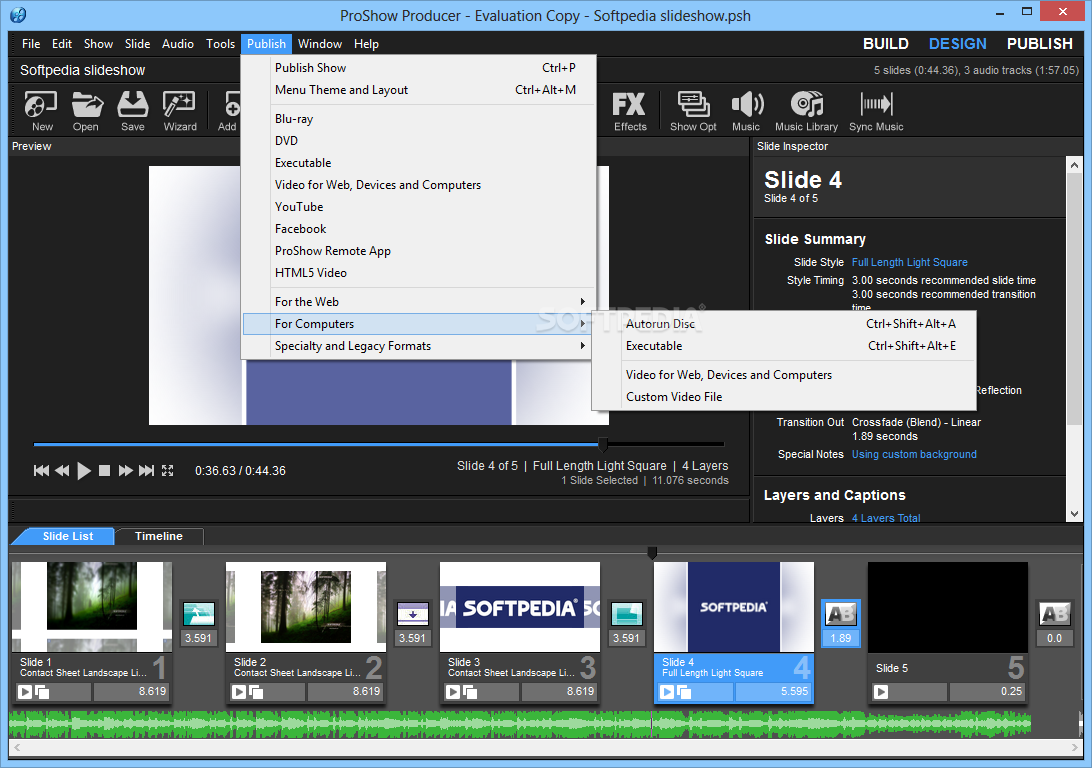Select the black Slide 5 thumbnail
The image size is (1092, 768).
[x=947, y=606]
